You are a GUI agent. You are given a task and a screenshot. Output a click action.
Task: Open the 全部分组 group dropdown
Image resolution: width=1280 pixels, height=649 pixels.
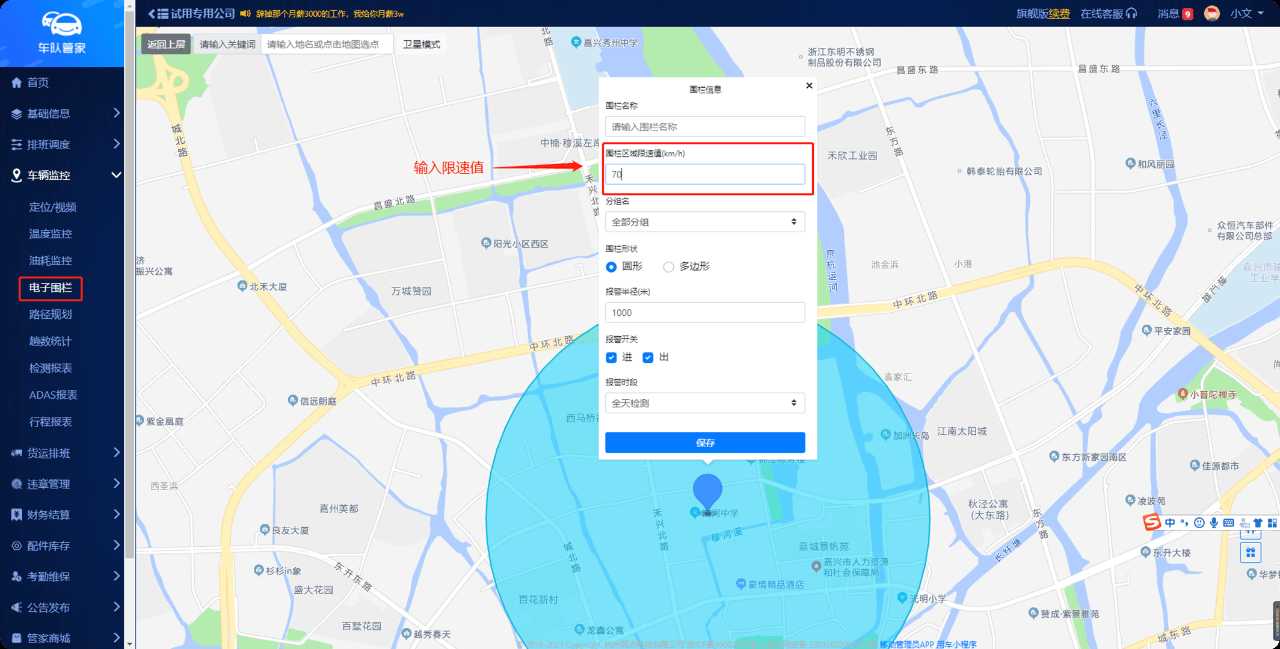[x=704, y=222]
